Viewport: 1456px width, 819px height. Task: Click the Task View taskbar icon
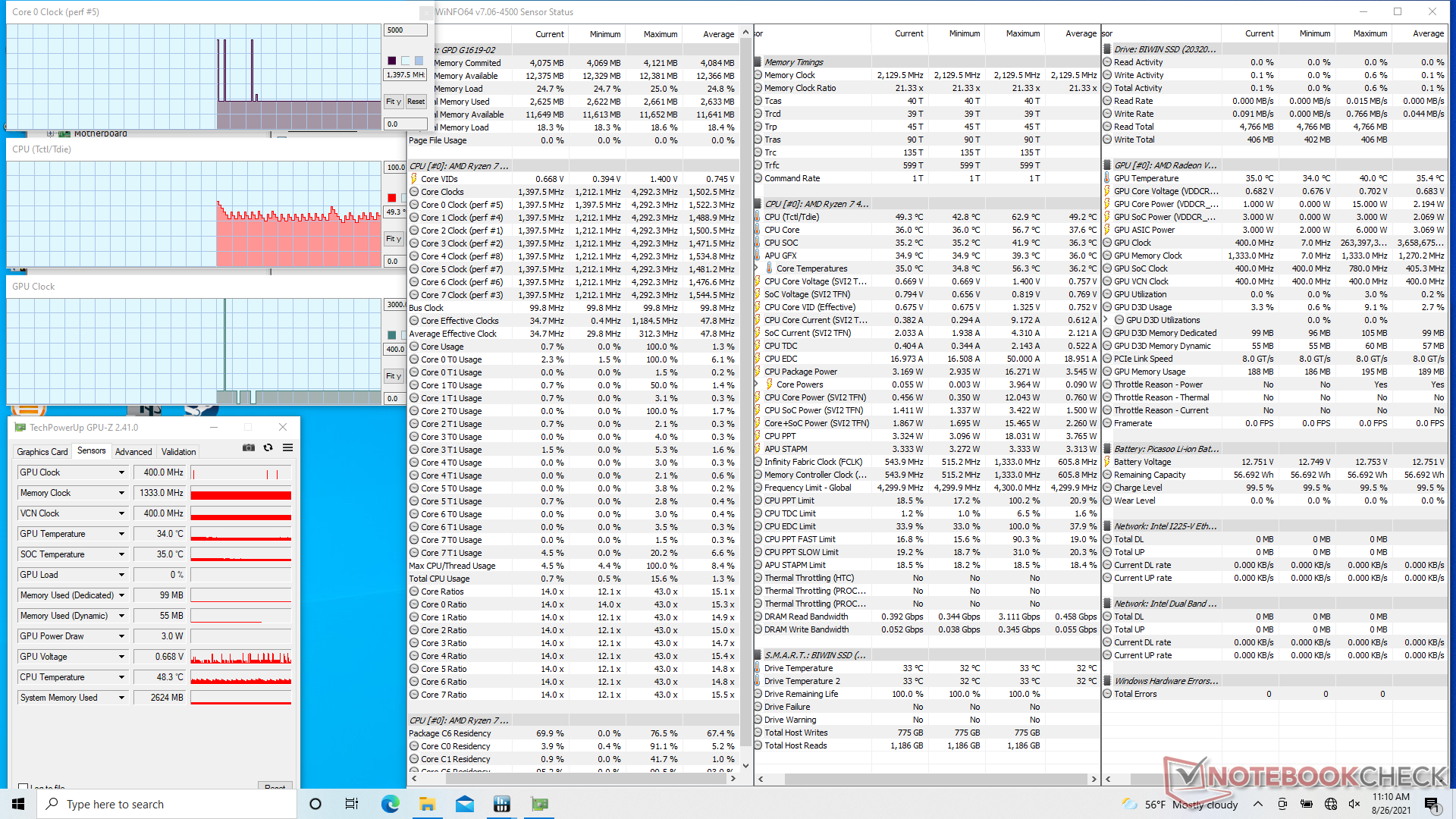coord(352,804)
